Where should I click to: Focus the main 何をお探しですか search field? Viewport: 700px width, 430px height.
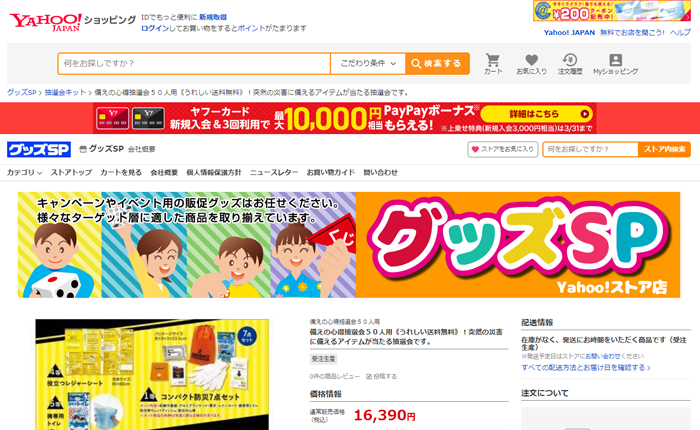(x=194, y=63)
